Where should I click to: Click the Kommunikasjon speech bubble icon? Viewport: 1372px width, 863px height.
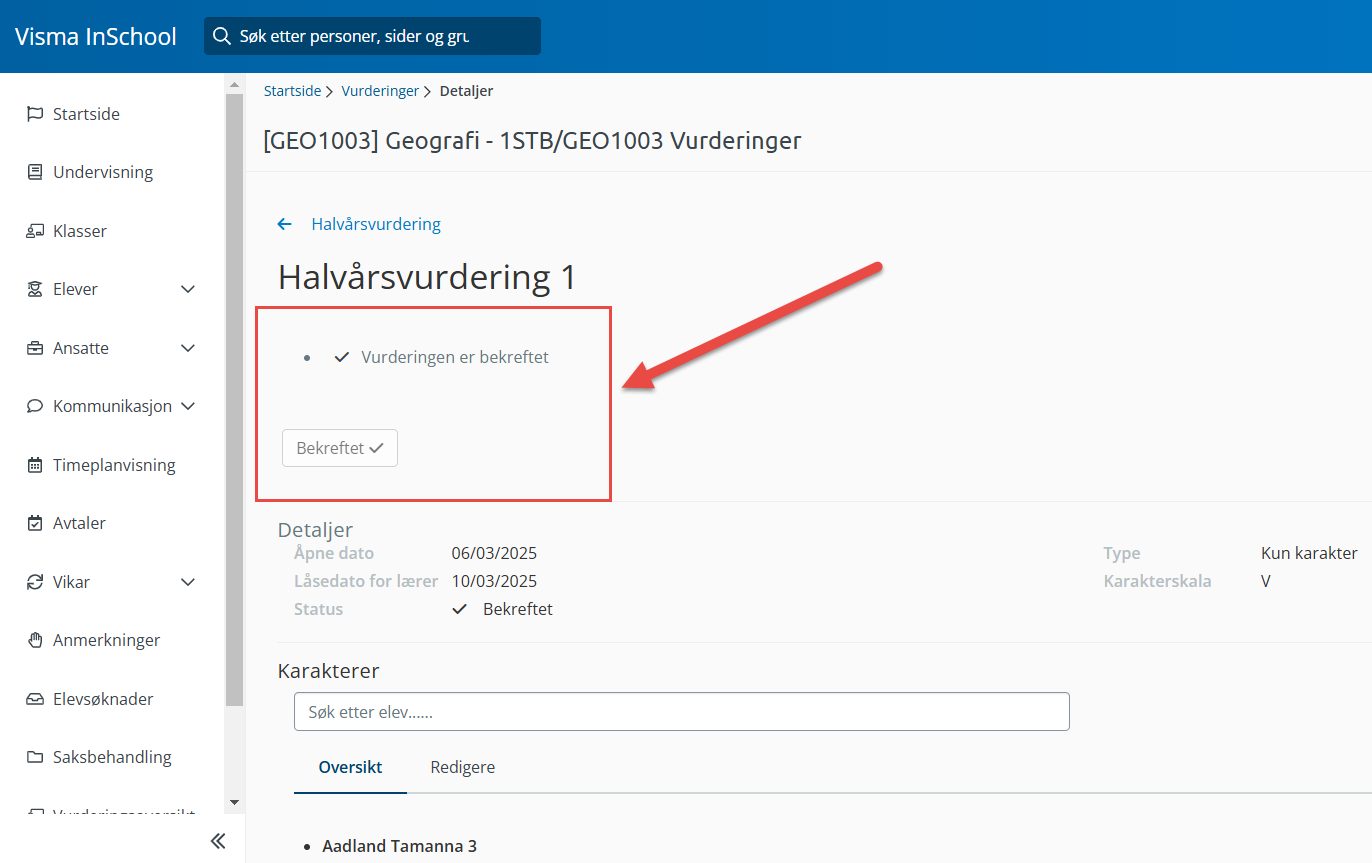(35, 406)
